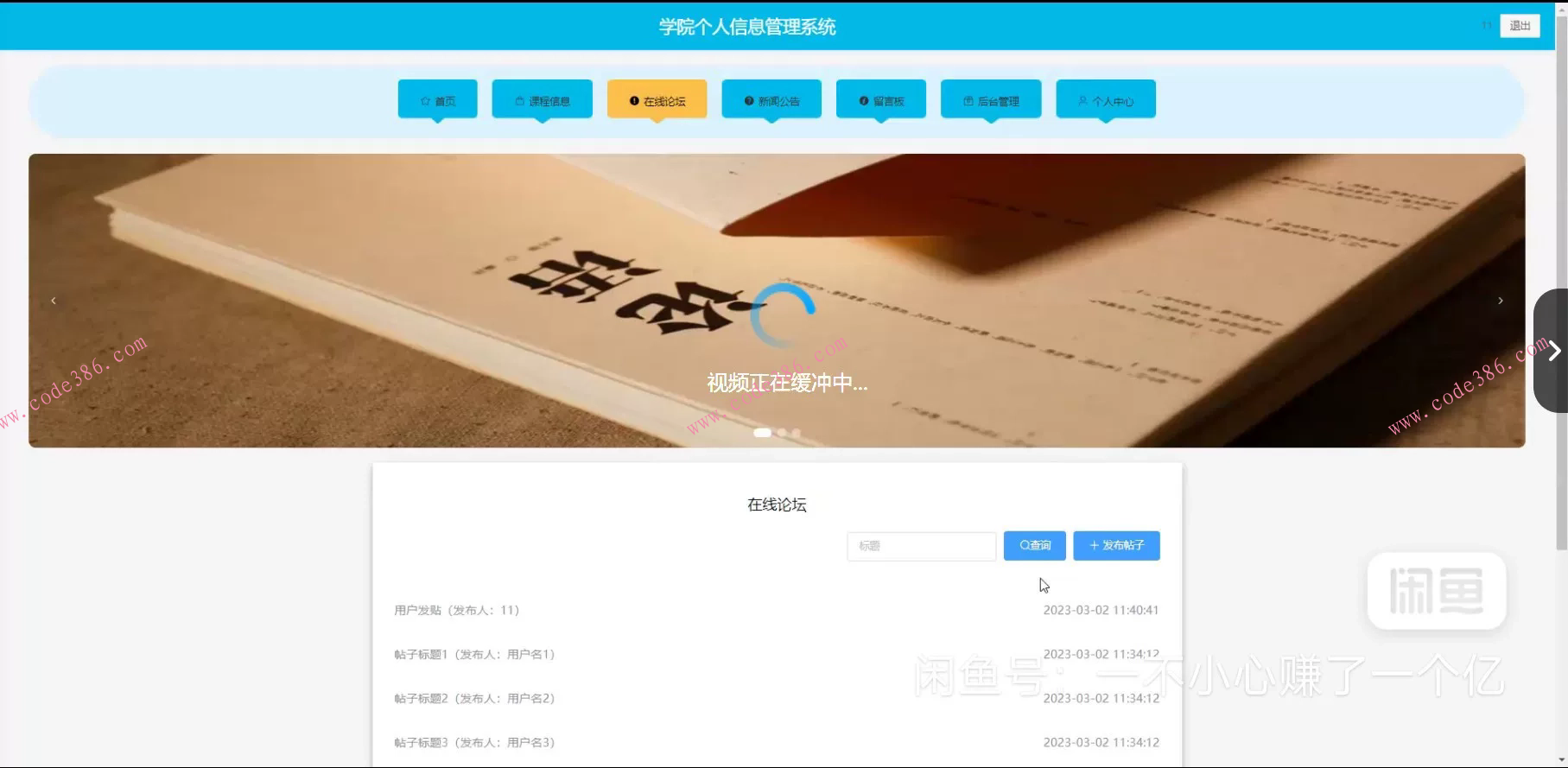Viewport: 1568px width, 768px height.
Task: Click the 退出 logout button
Action: tap(1520, 26)
